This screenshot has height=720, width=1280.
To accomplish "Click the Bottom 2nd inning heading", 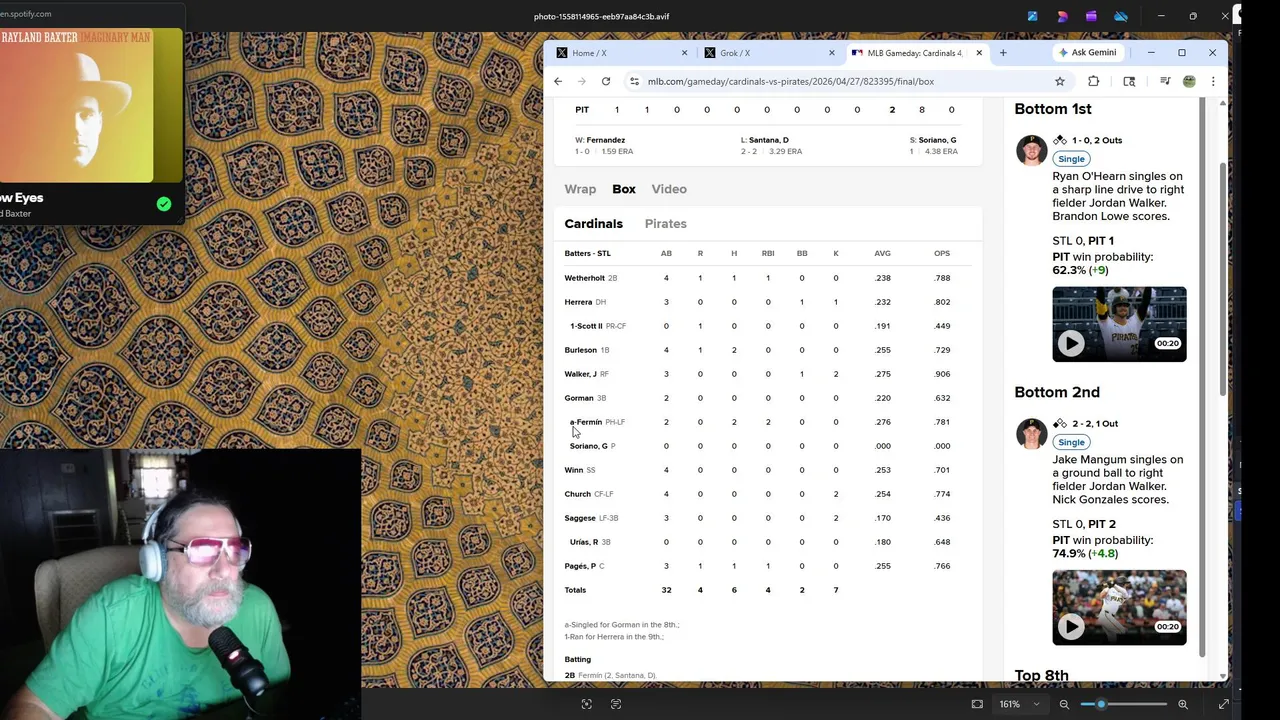I will click(1057, 392).
